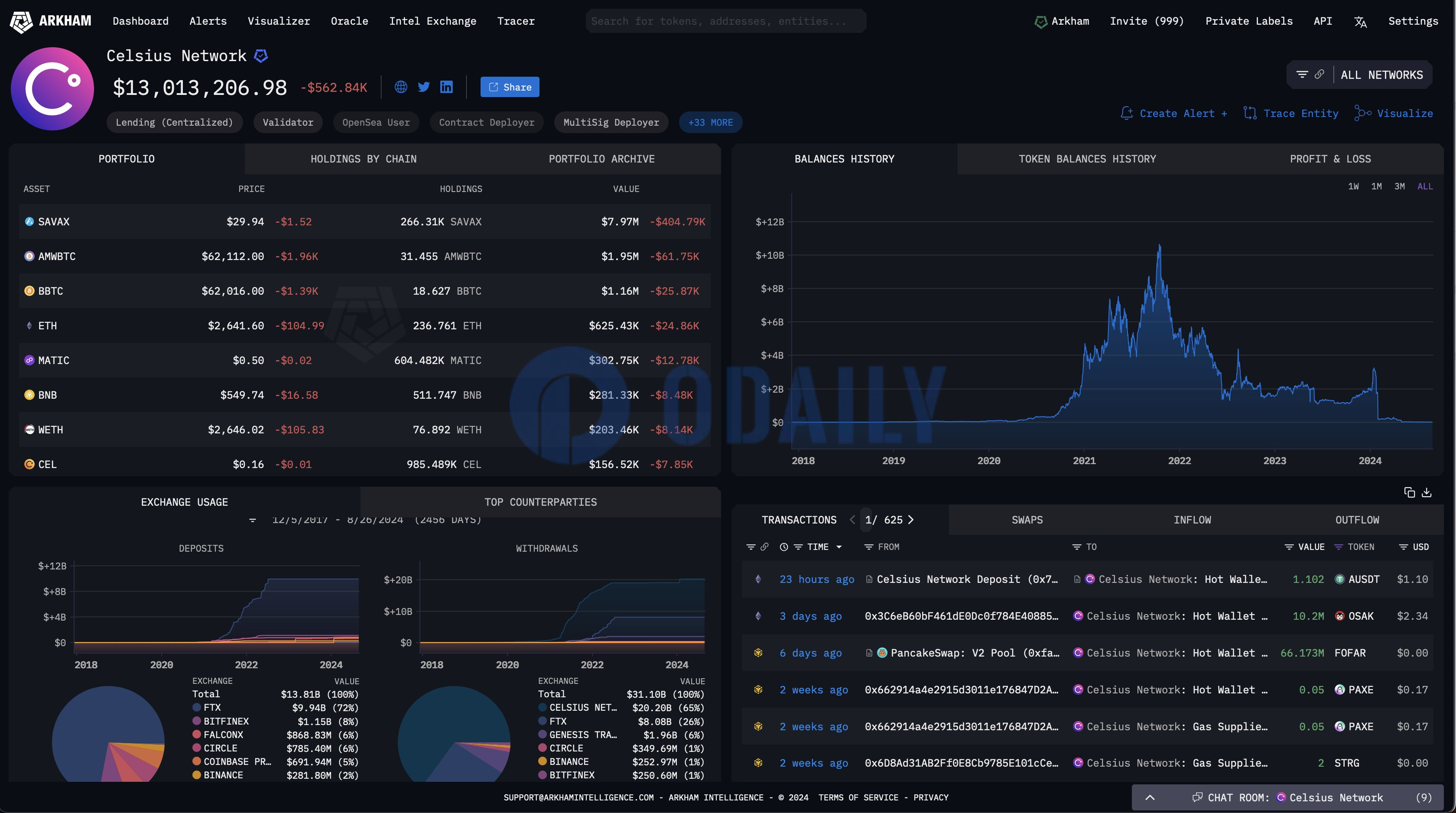Open the SWAPS tab

coord(1027,520)
